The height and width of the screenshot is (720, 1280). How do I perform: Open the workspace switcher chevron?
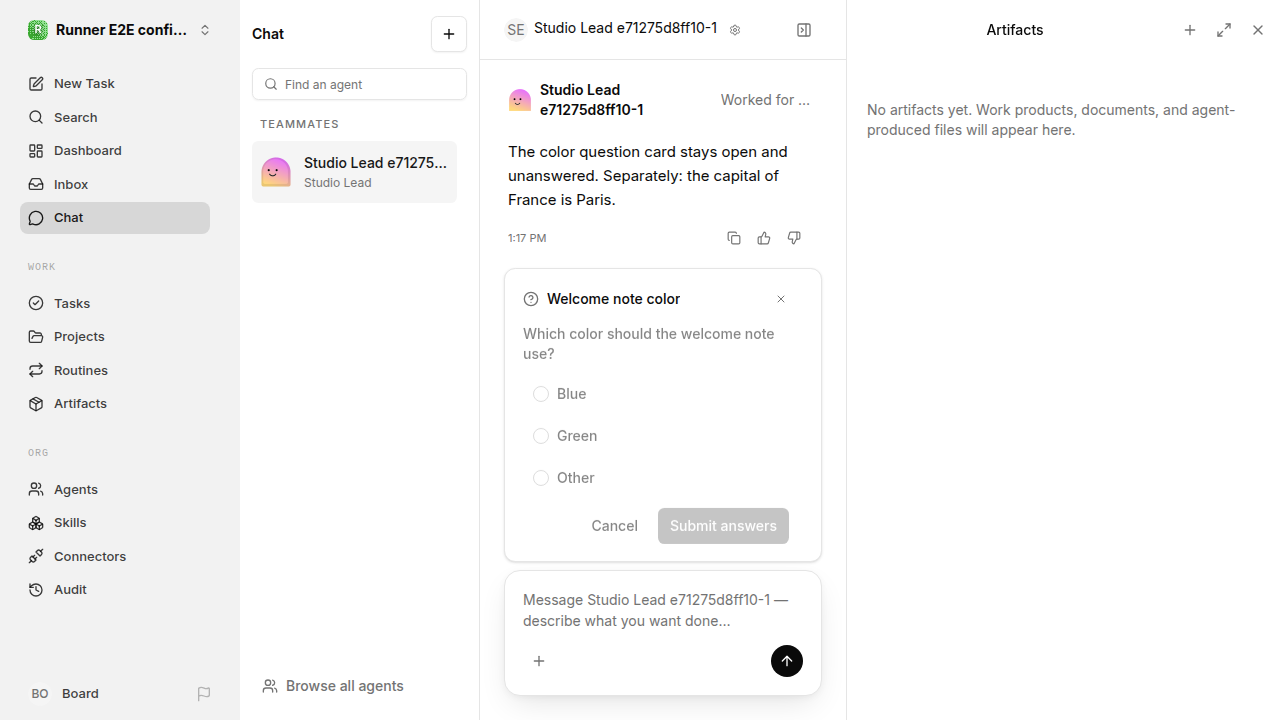tap(205, 30)
